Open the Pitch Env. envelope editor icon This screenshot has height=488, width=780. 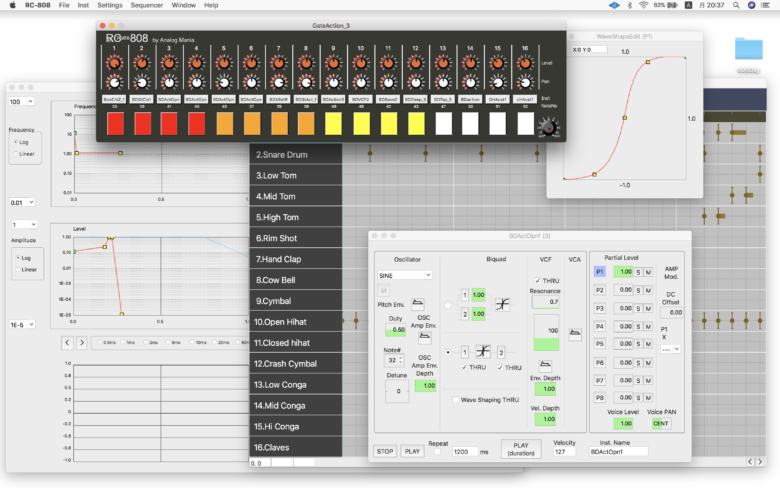[x=418, y=303]
